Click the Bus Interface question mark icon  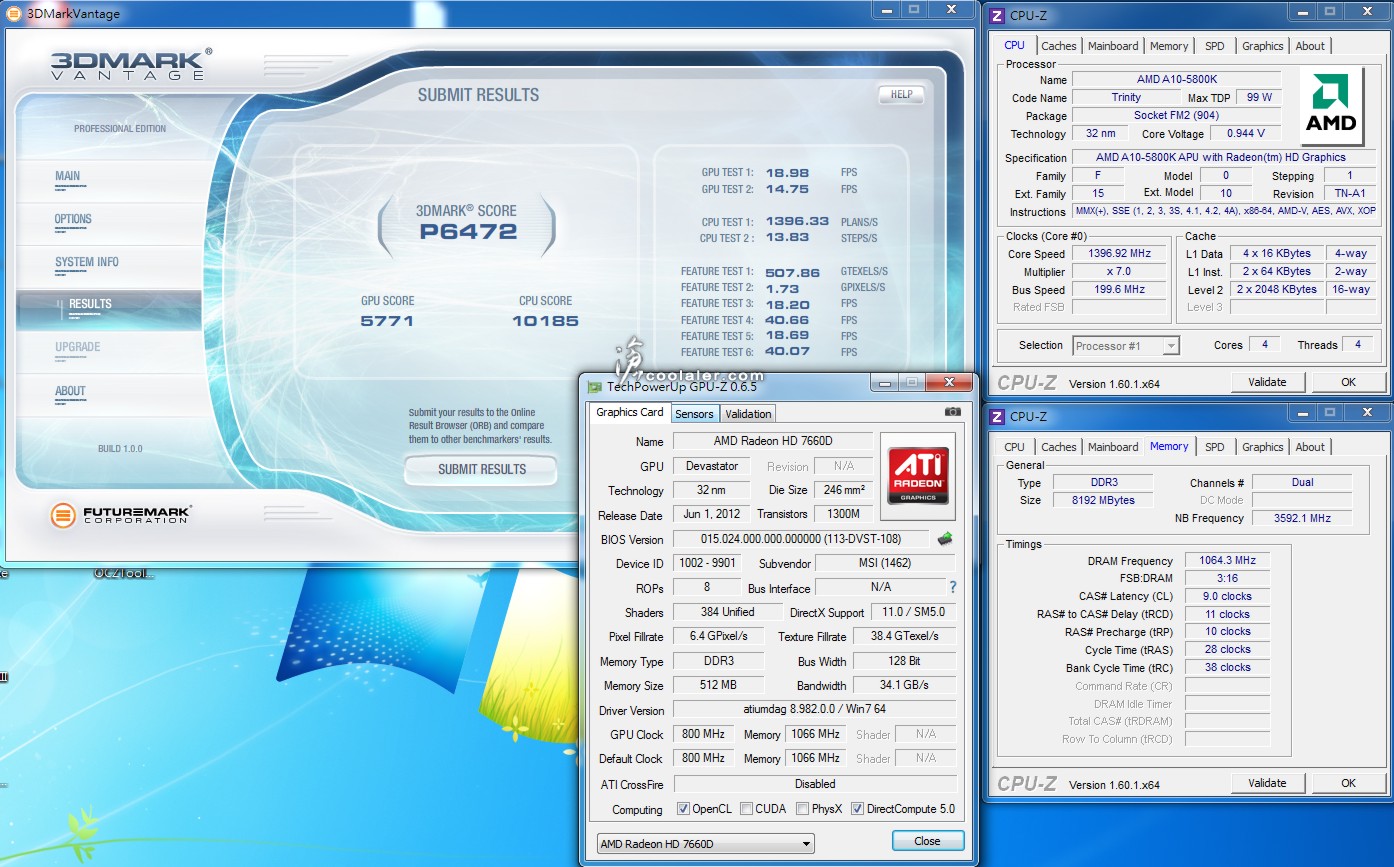[x=952, y=587]
